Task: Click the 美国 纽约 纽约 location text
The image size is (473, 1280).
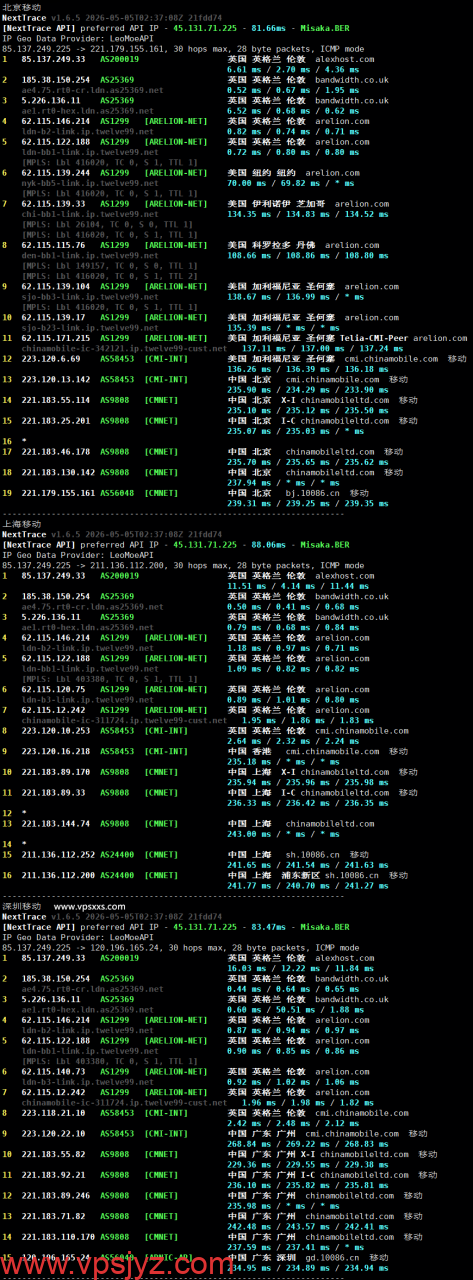Action: click(262, 173)
